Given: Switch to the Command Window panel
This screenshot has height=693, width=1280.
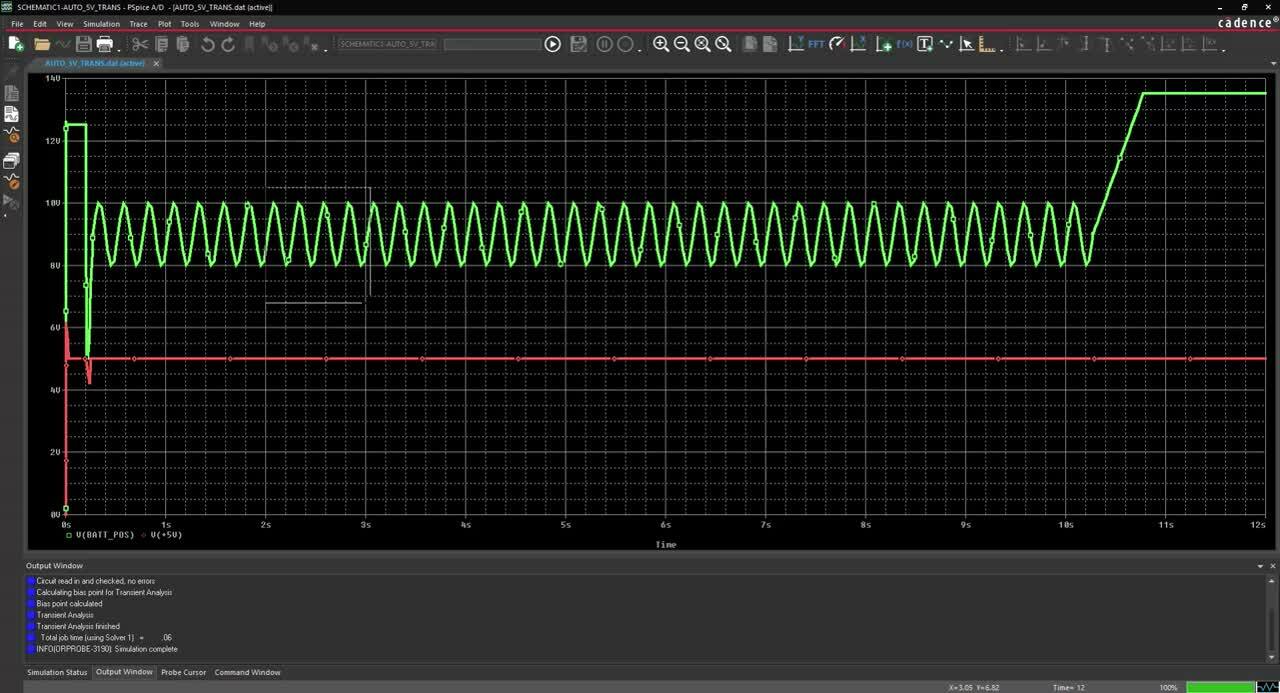Looking at the screenshot, I should (247, 672).
